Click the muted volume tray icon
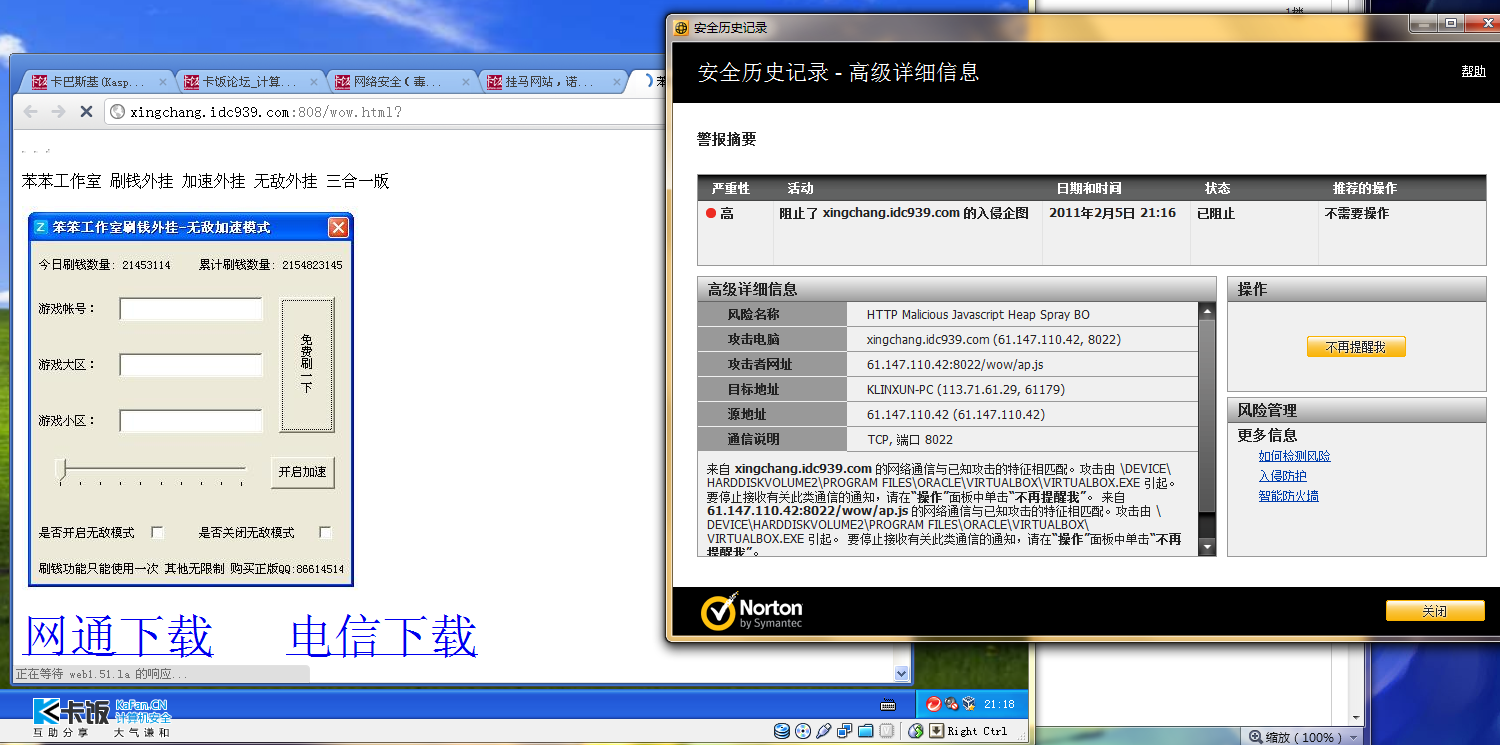The height and width of the screenshot is (745, 1500). pos(951,704)
